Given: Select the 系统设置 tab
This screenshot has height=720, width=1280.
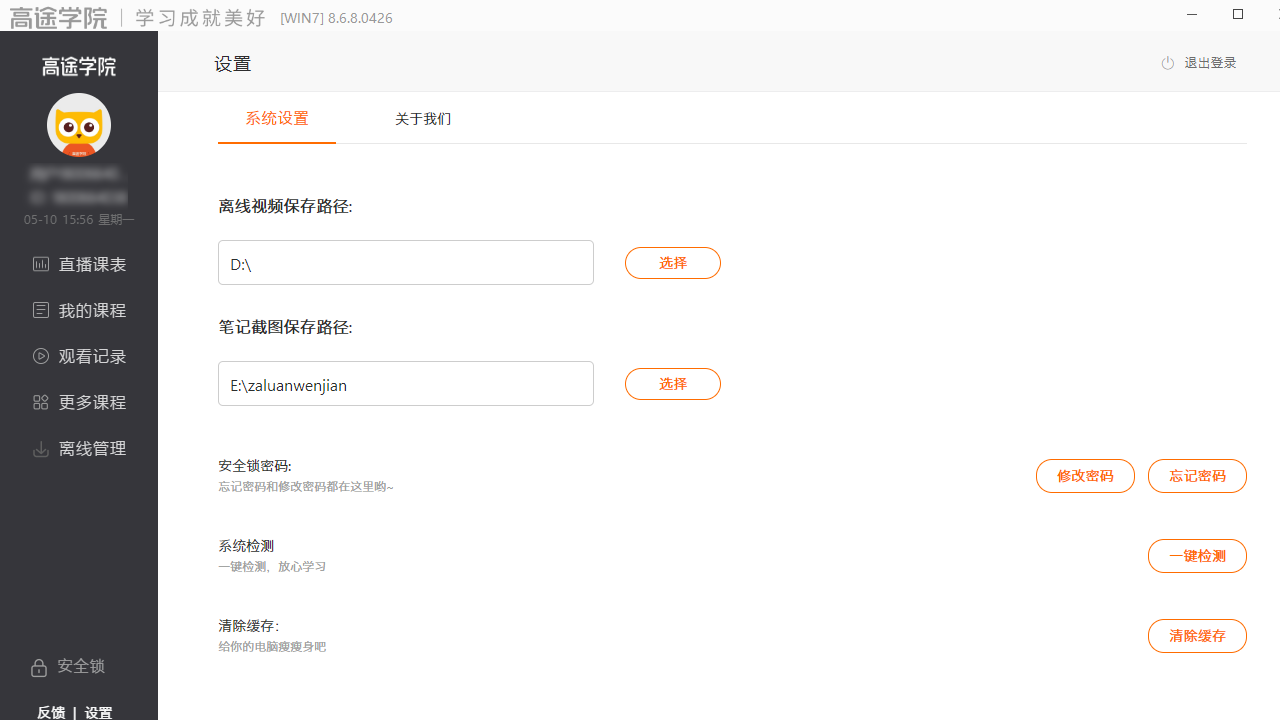Looking at the screenshot, I should [x=276, y=118].
